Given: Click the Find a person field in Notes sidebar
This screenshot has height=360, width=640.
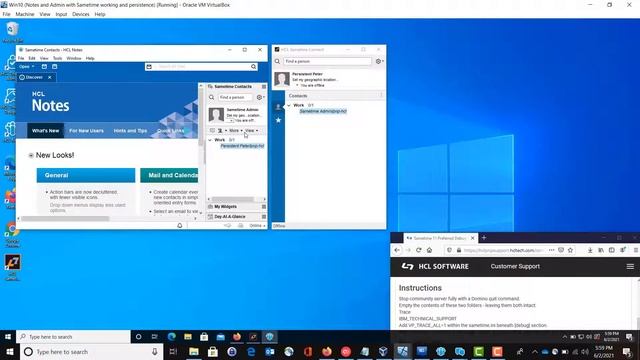Looking at the screenshot, I should coord(235,98).
